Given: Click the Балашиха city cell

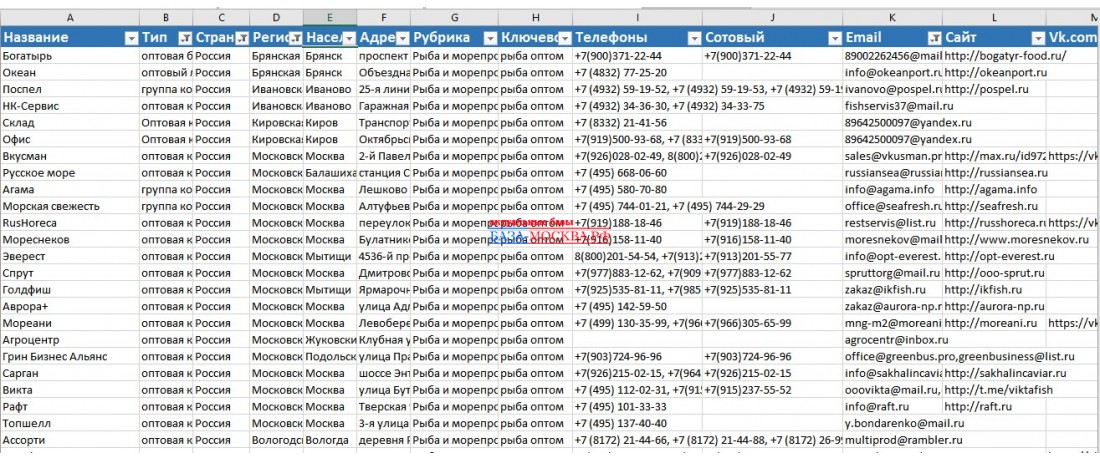Looking at the screenshot, I should 330,172.
